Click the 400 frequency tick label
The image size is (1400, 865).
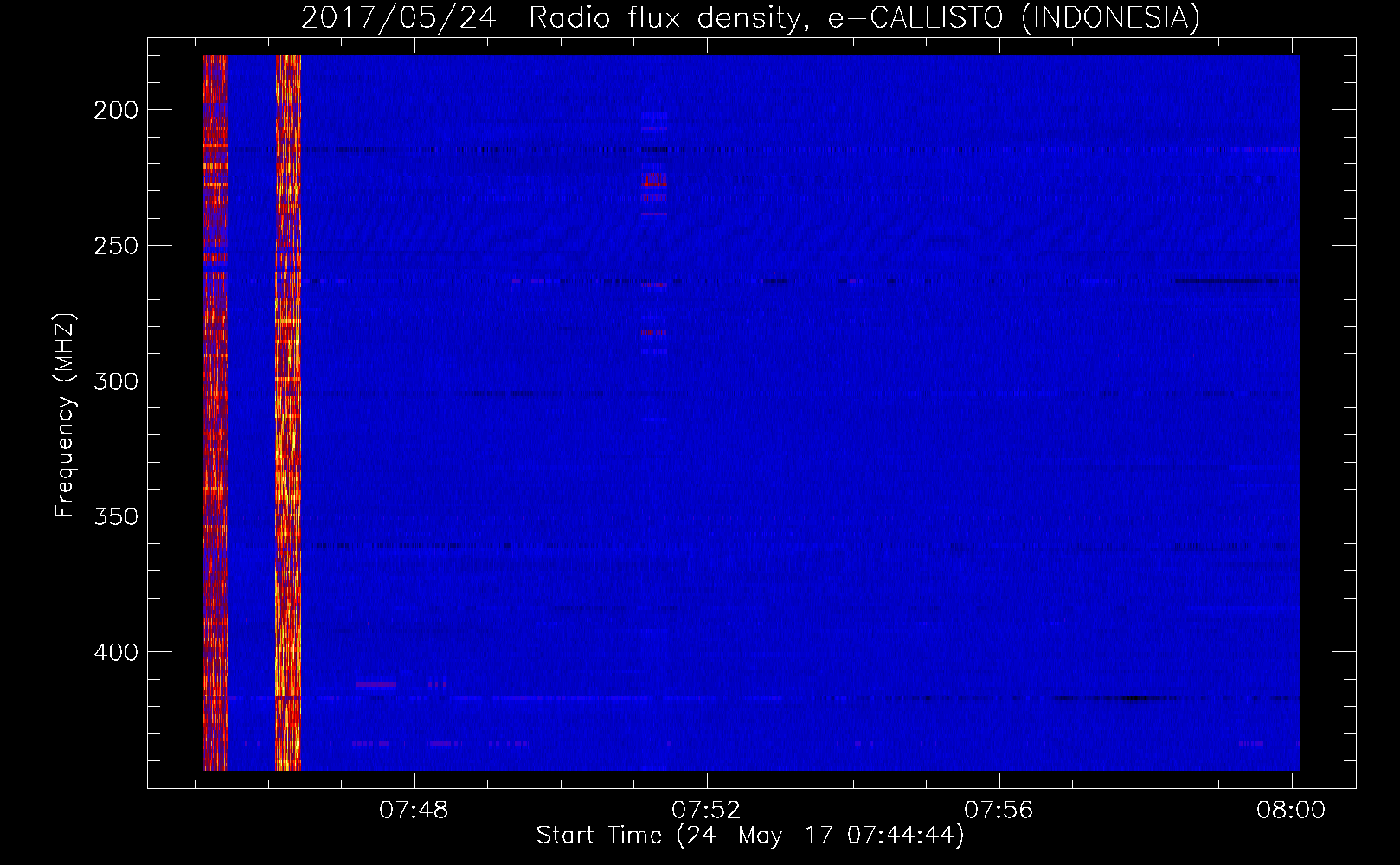click(x=116, y=652)
